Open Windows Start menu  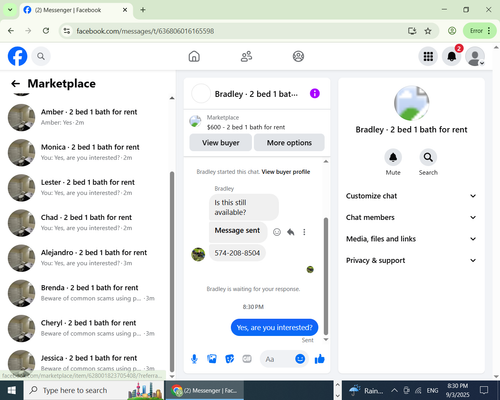coord(11,390)
